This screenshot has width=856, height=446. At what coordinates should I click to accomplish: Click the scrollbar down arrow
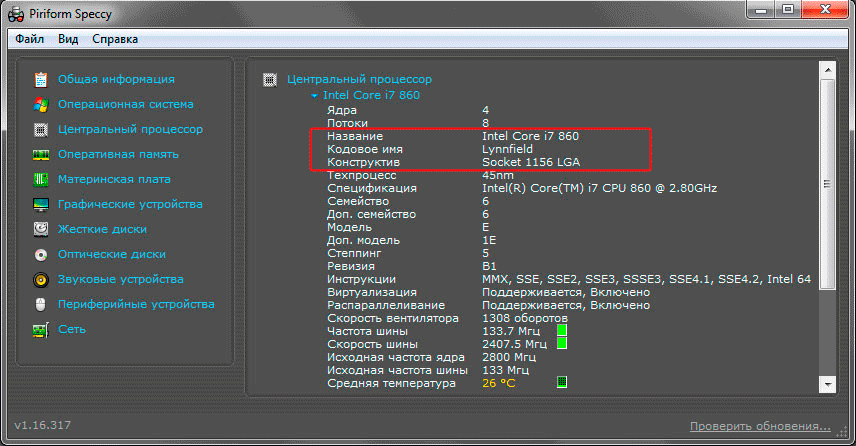pyautogui.click(x=828, y=384)
